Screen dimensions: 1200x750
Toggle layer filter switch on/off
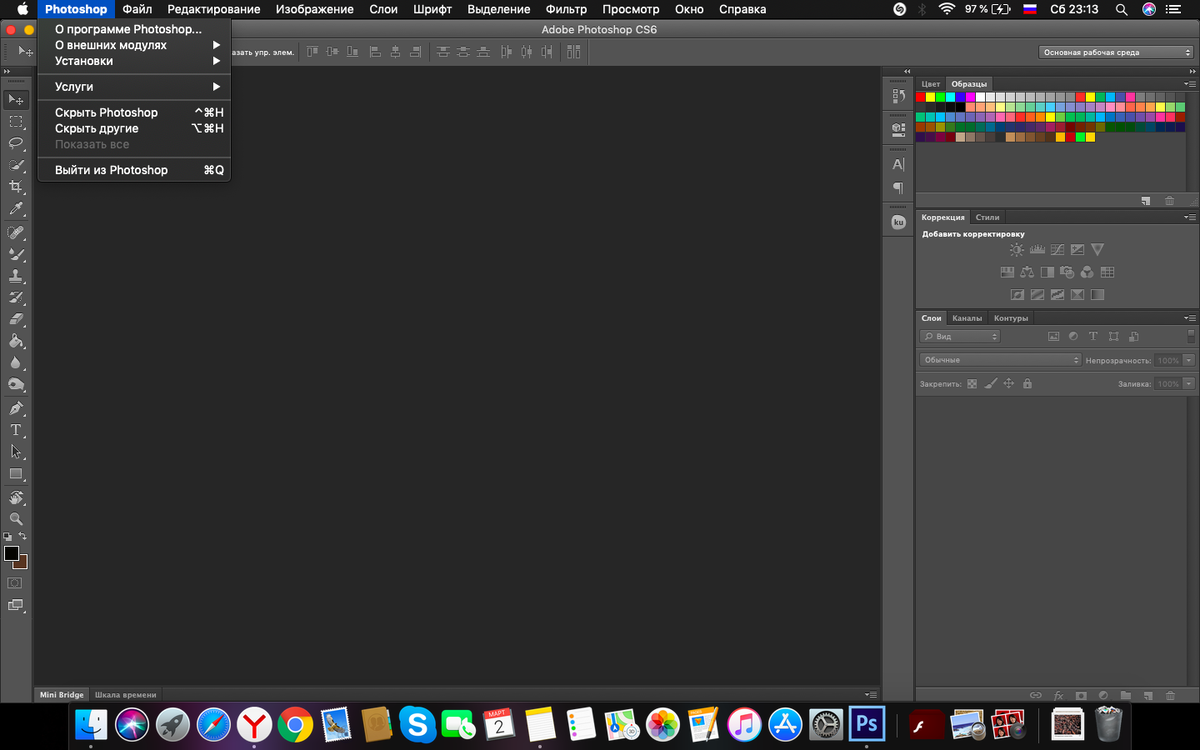[1190, 336]
